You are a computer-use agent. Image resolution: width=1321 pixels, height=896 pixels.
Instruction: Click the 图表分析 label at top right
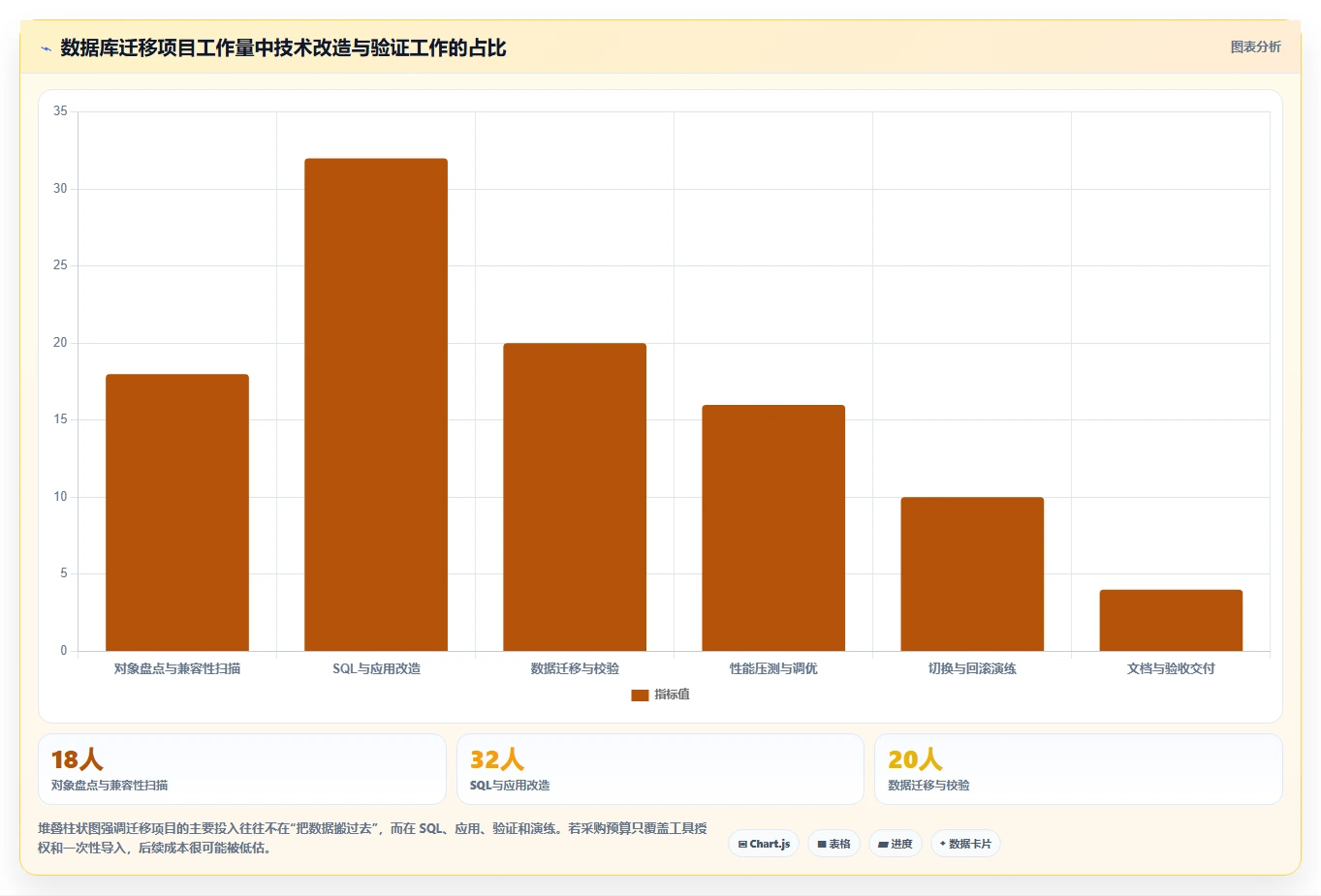(1255, 46)
